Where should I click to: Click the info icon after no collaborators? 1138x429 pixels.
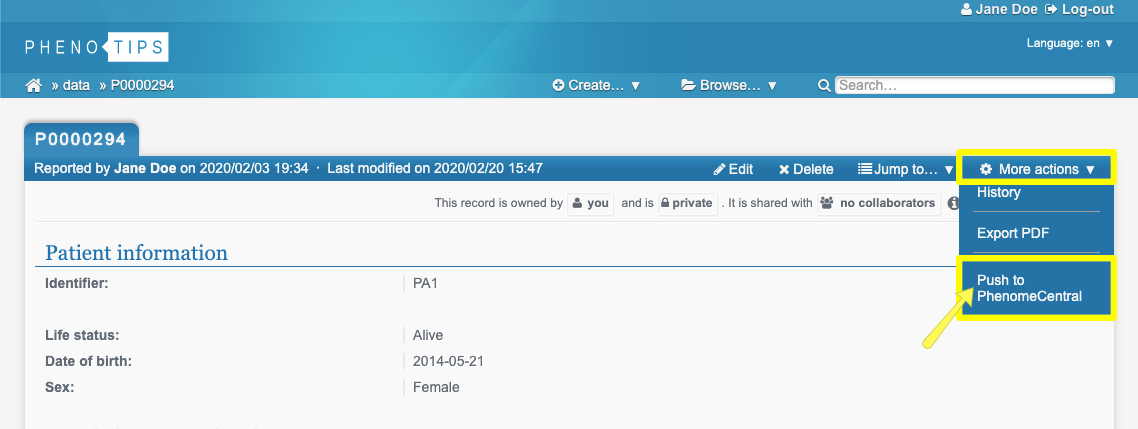click(x=953, y=204)
